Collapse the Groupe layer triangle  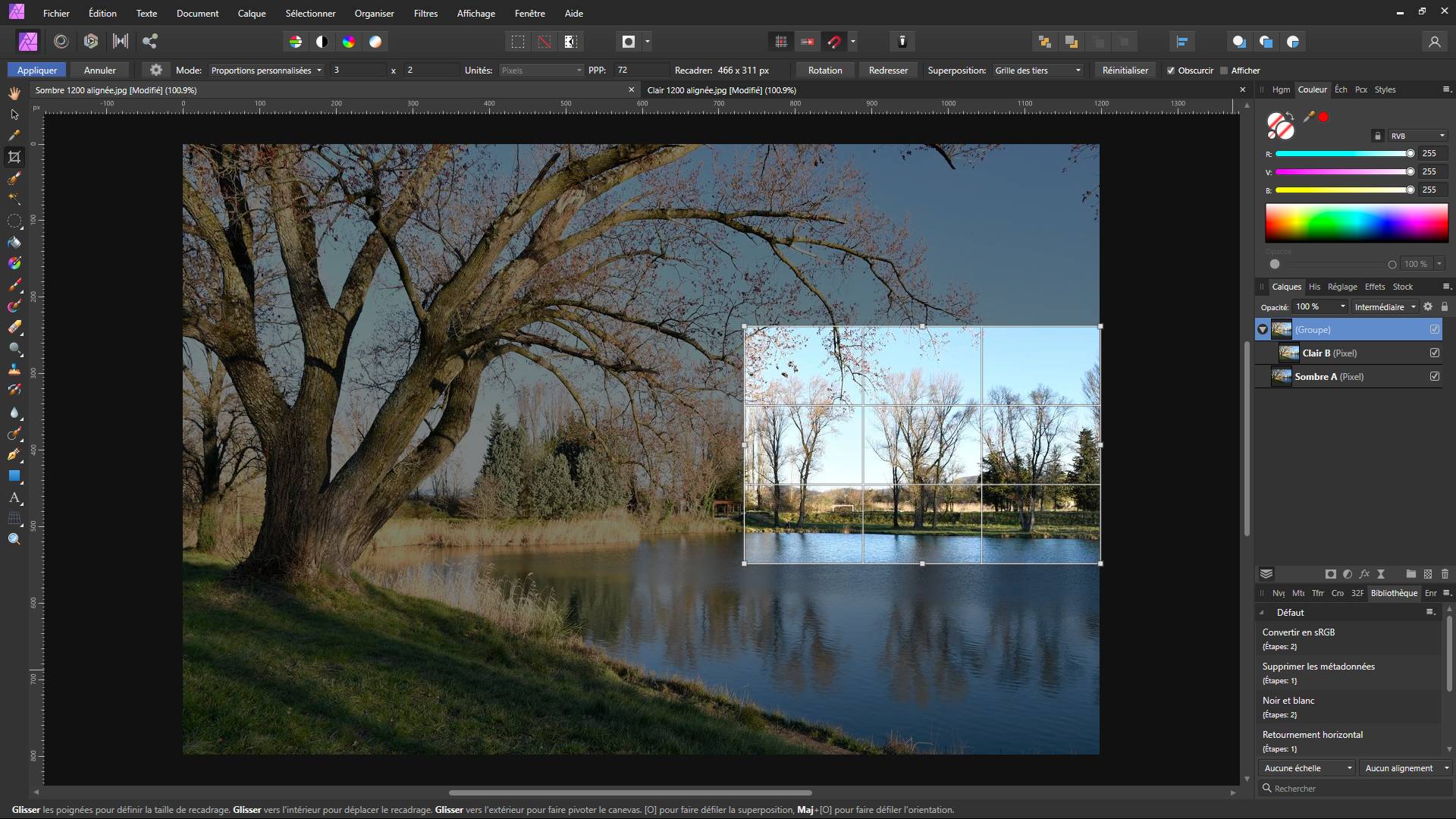1263,329
